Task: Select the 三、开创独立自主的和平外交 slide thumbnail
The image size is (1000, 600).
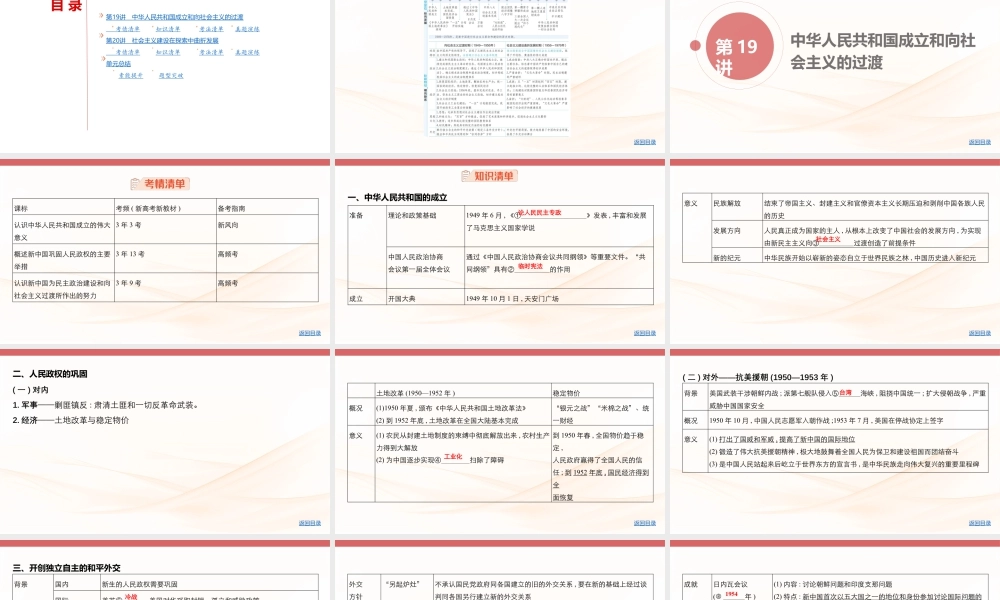Action: coord(165,571)
